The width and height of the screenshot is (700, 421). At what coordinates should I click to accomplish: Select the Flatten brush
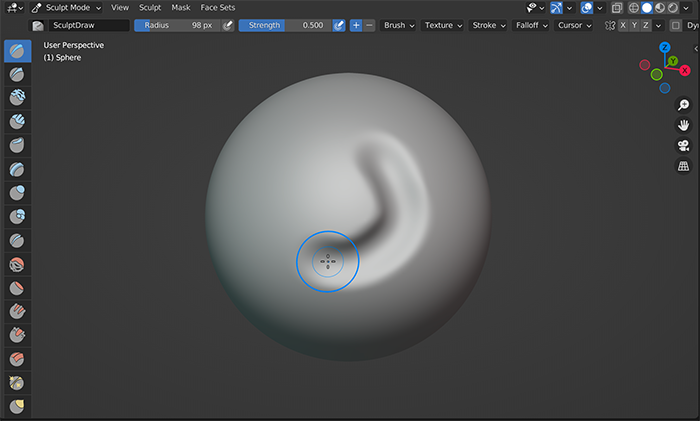(x=17, y=288)
